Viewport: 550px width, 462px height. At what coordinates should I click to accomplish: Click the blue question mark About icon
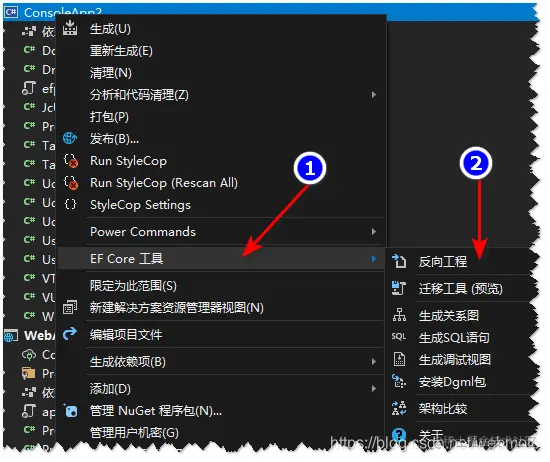[399, 435]
